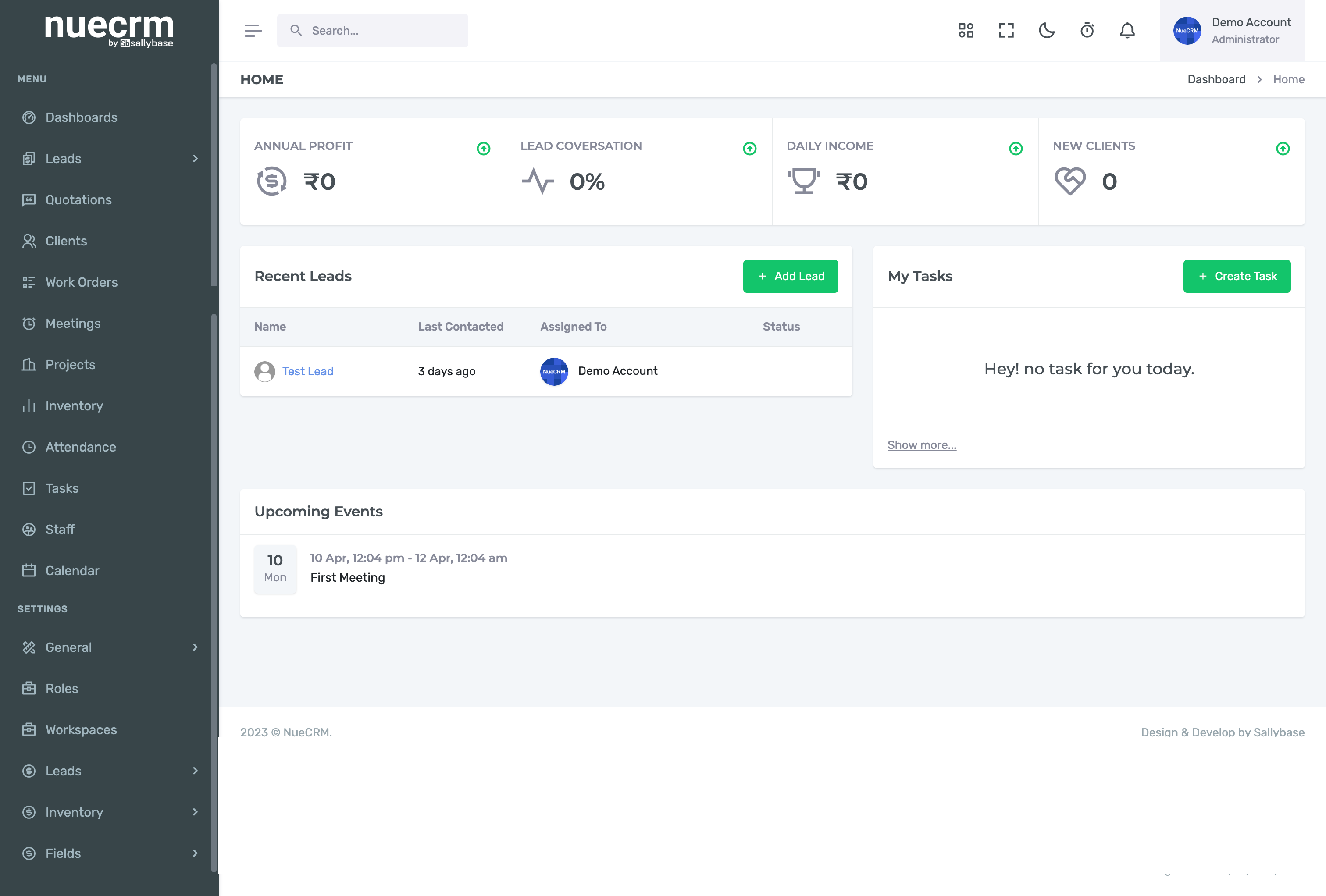Click Lead Conversation green arrow icon

[x=750, y=149]
